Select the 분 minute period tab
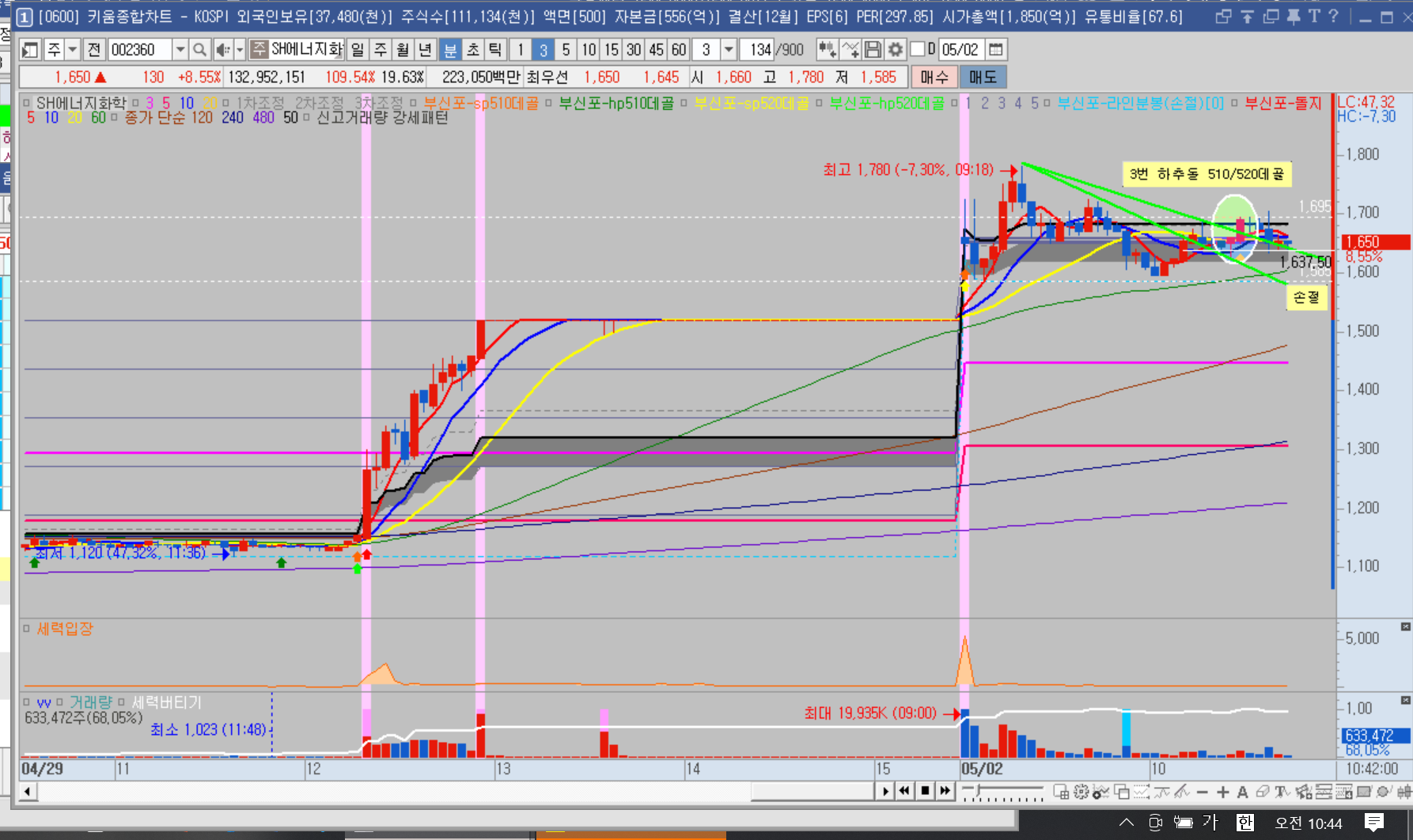 [x=450, y=50]
